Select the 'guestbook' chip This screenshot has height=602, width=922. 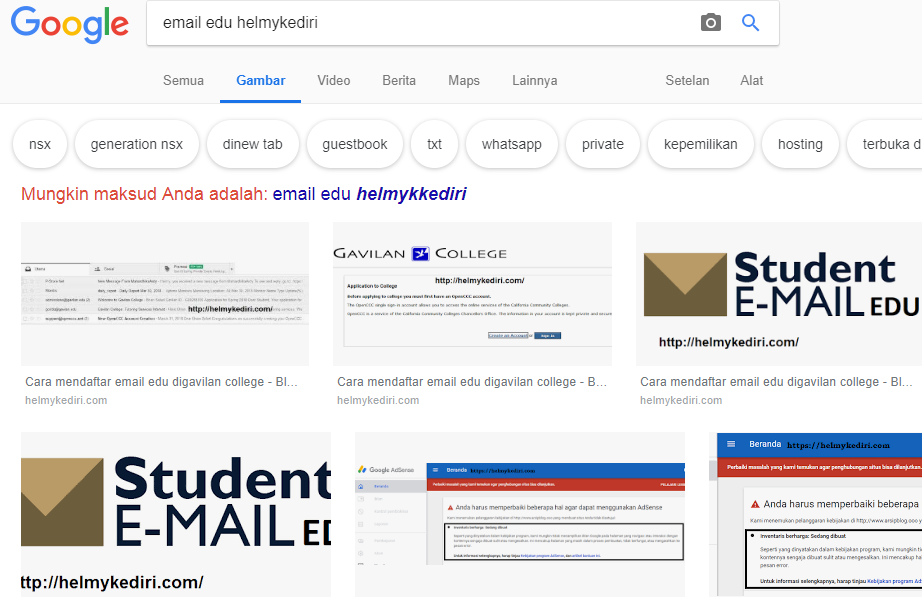click(355, 144)
